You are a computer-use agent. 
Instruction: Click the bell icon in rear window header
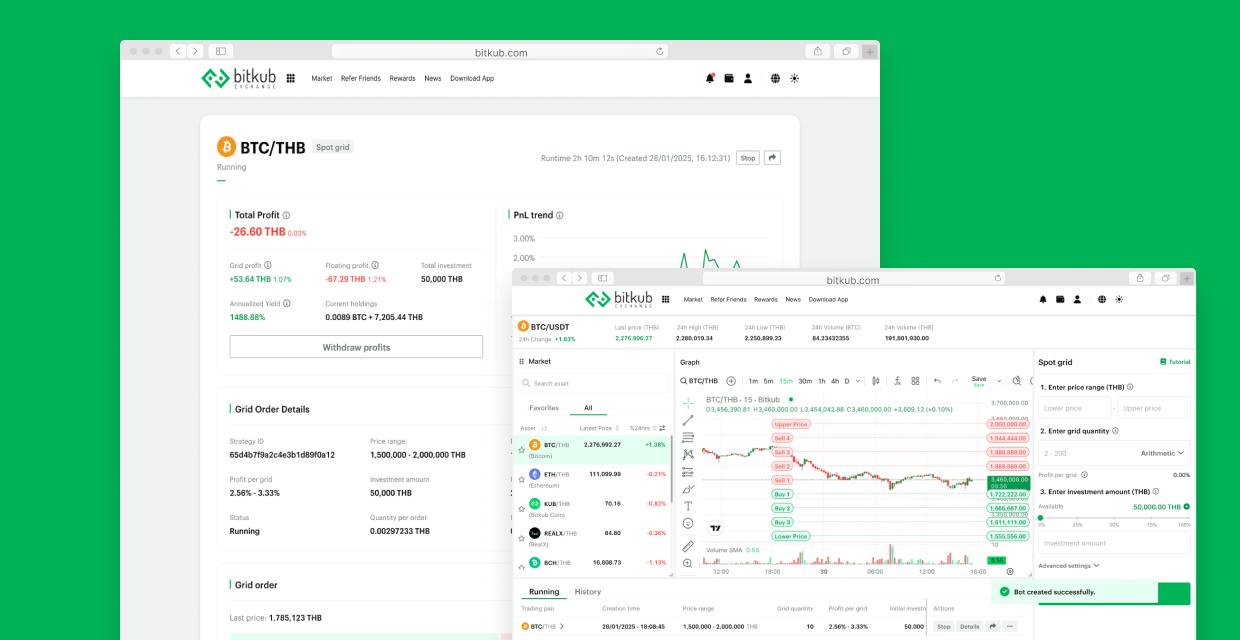710,78
